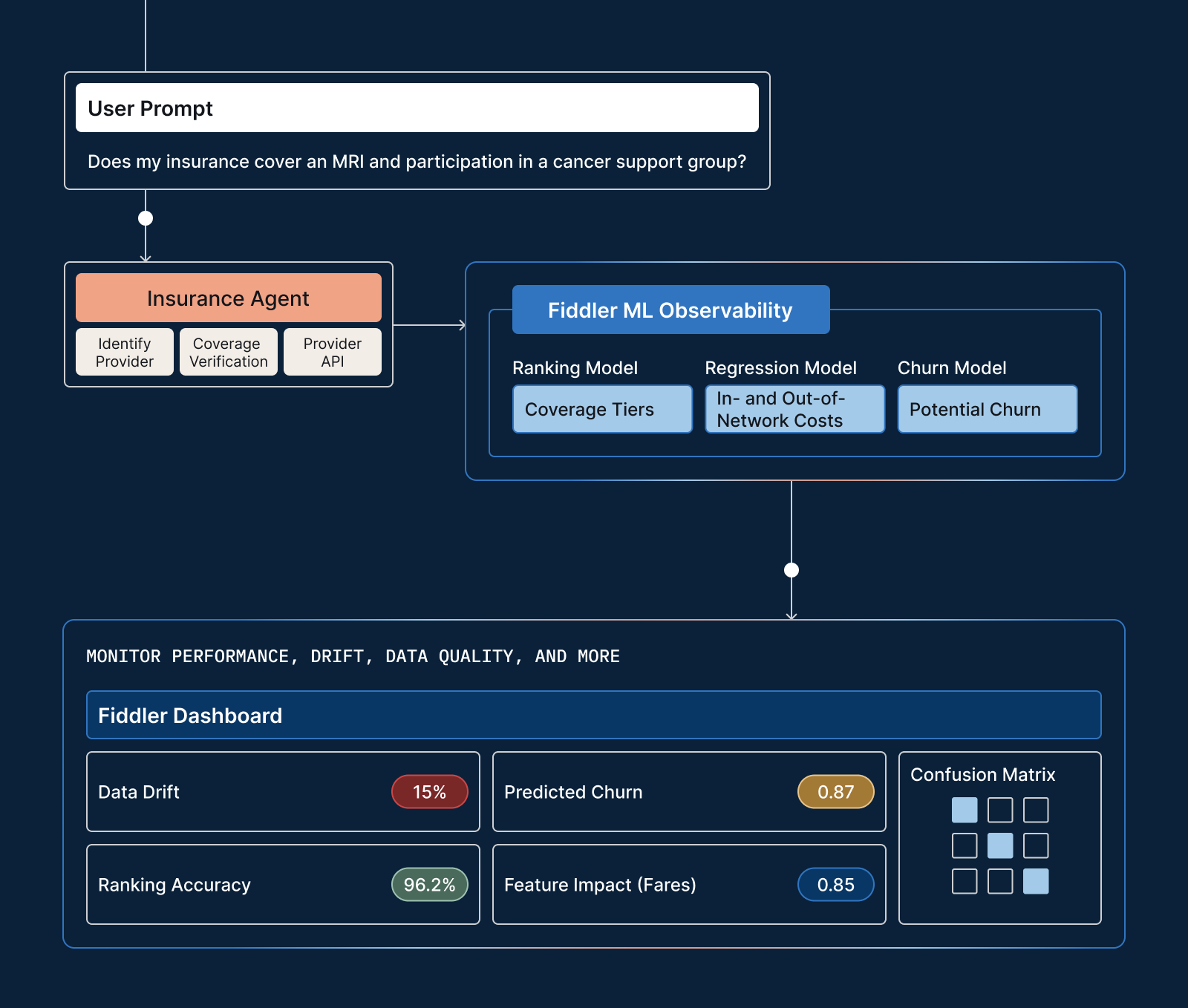Click empty top-middle confusion matrix cell
The height and width of the screenshot is (1008, 1188).
1000,810
